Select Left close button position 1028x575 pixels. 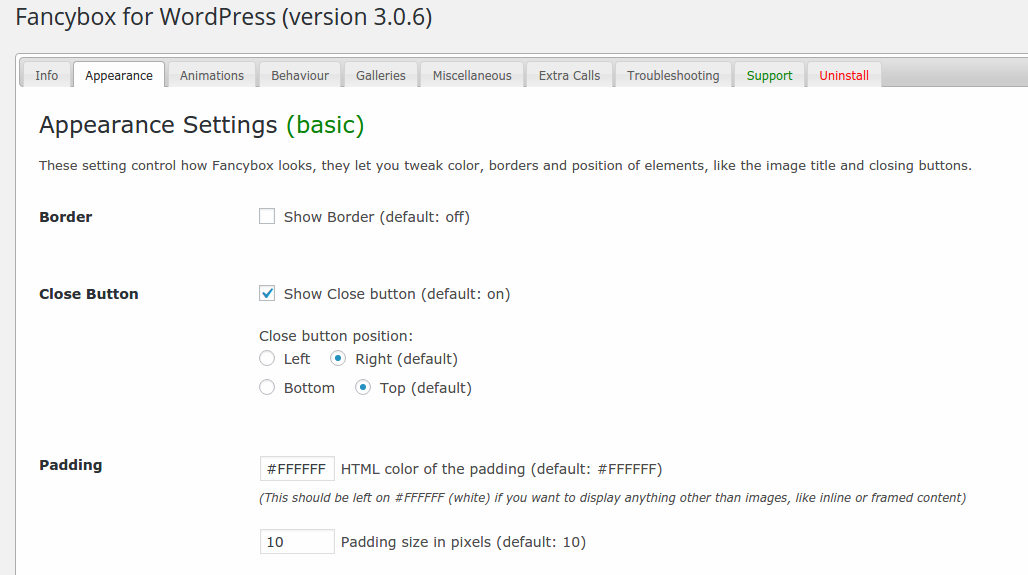coord(267,358)
